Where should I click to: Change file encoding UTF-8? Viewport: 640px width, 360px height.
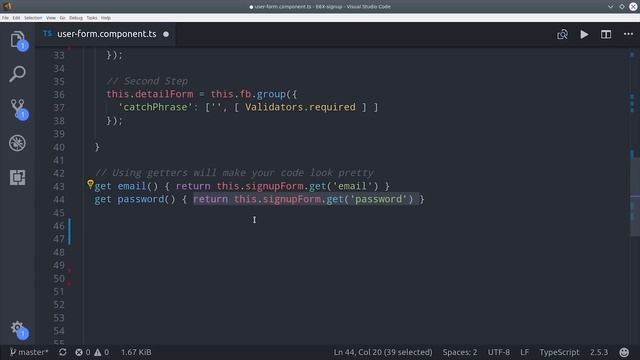[x=498, y=352]
